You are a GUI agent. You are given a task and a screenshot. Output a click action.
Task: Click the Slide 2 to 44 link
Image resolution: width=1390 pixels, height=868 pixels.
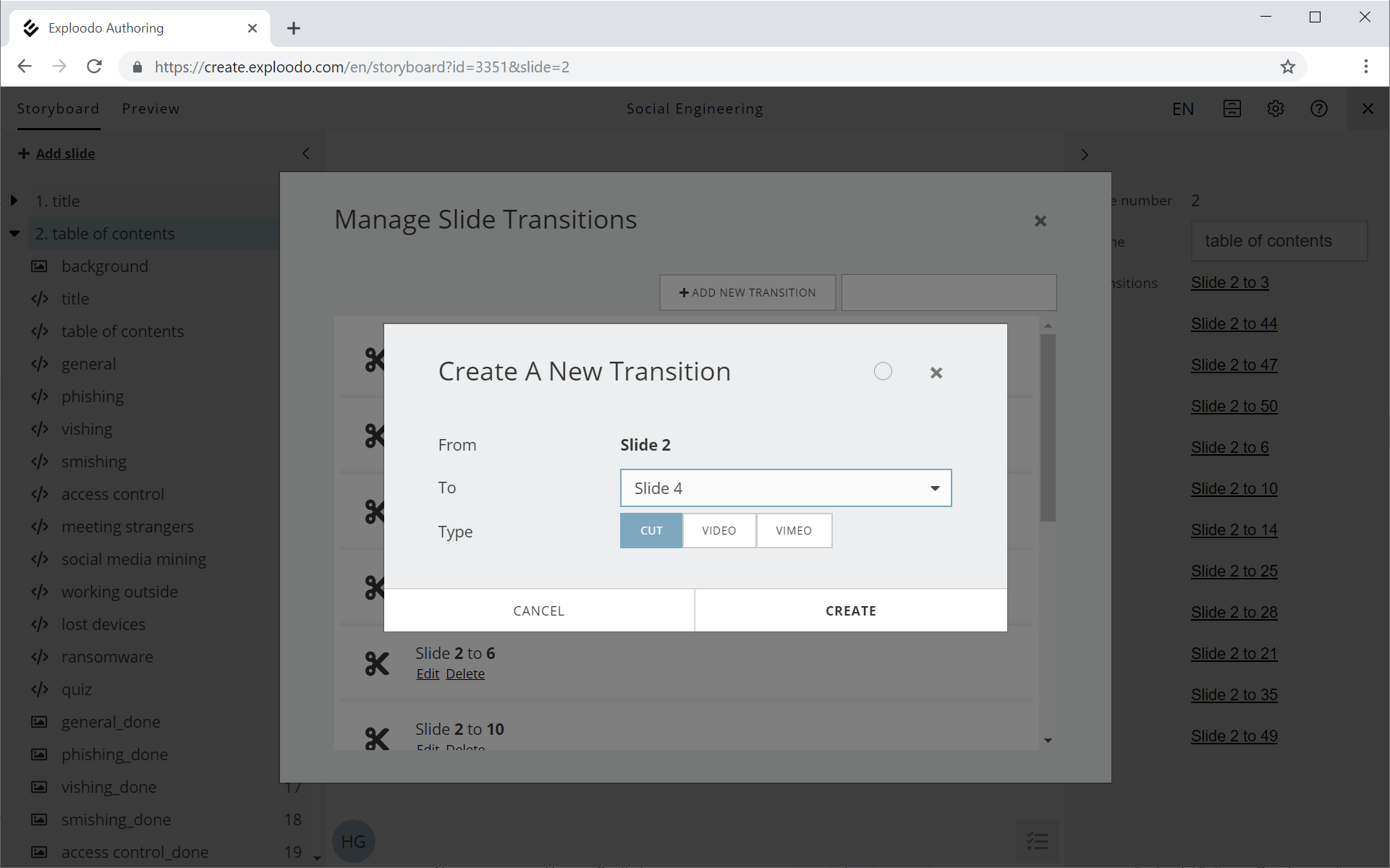1234,323
